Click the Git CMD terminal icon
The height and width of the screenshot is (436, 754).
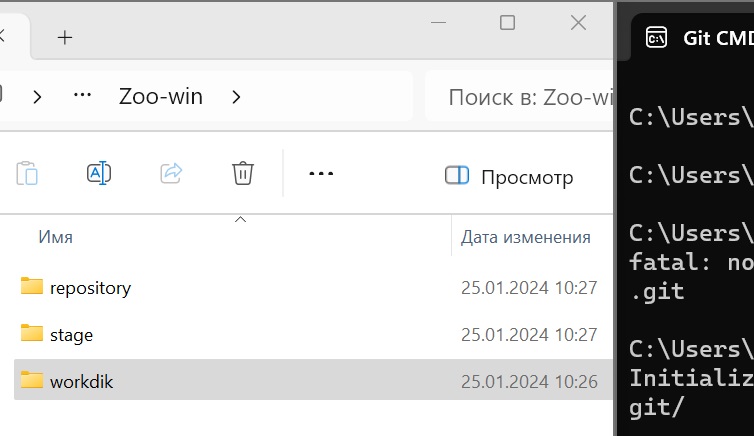click(656, 37)
